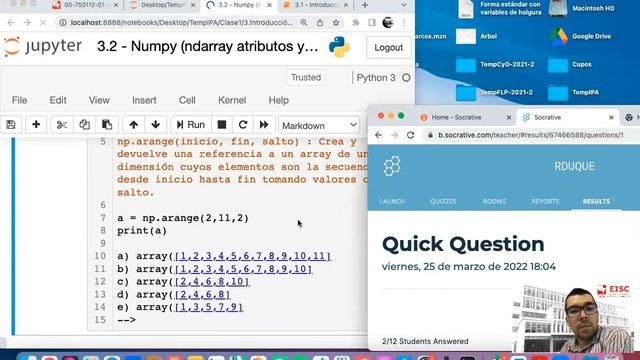640x360 pixels.
Task: Click the Trusted notebook indicator
Action: (306, 77)
